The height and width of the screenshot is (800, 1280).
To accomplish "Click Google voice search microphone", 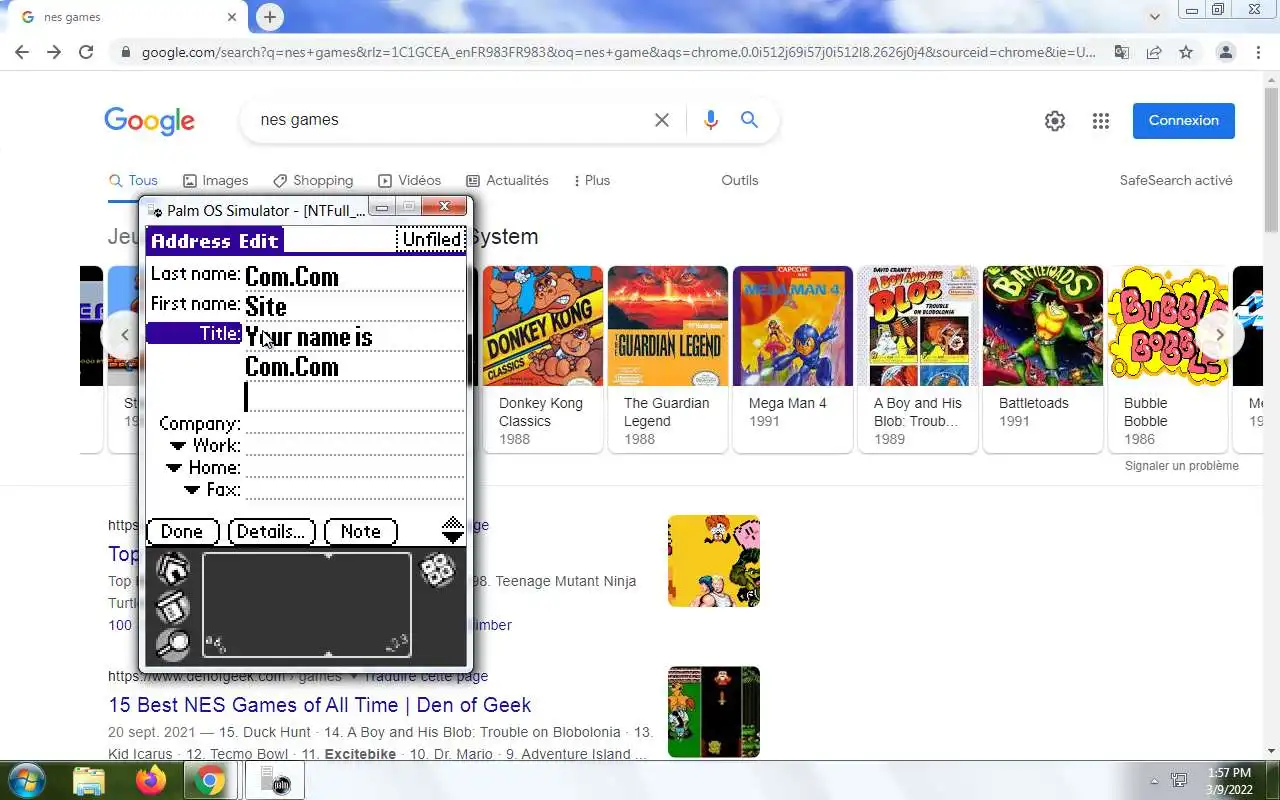I will click(x=710, y=120).
